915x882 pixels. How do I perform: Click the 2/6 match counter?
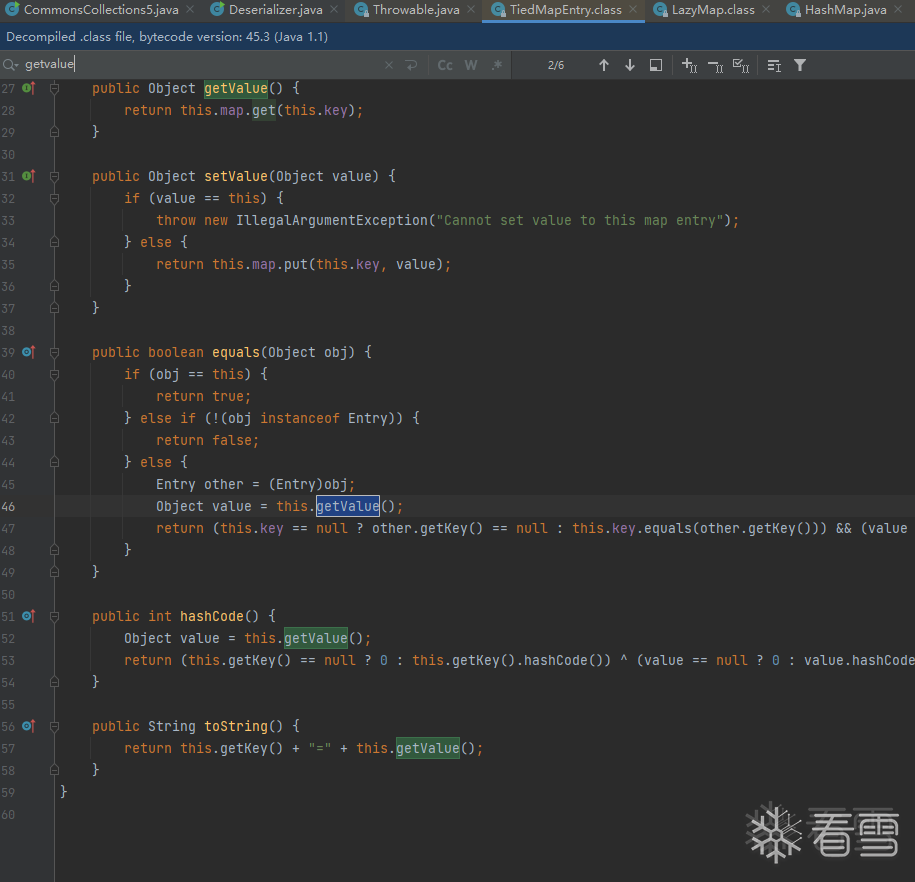coord(556,65)
